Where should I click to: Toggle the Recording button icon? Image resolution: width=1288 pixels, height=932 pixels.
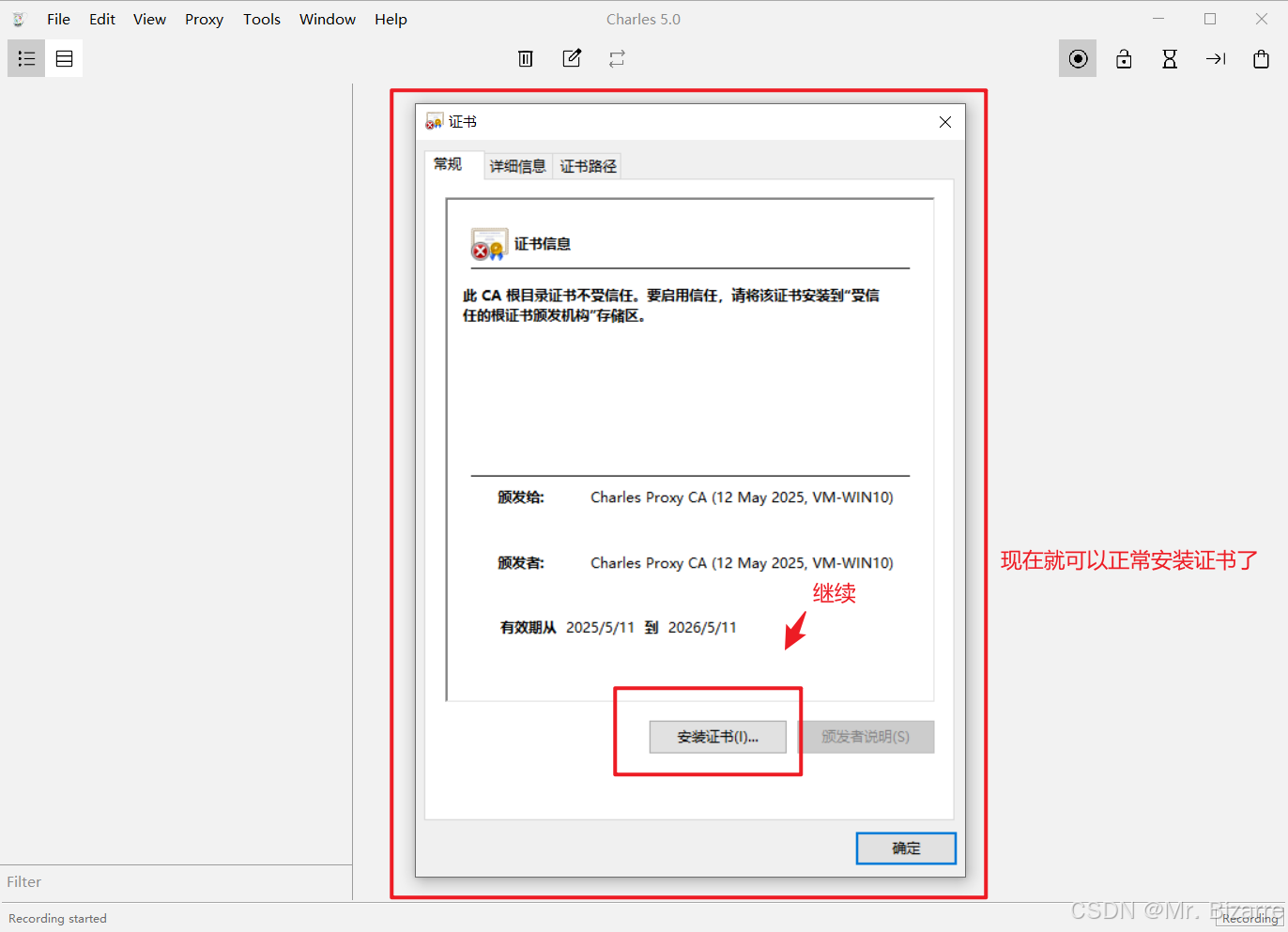coord(1078,58)
